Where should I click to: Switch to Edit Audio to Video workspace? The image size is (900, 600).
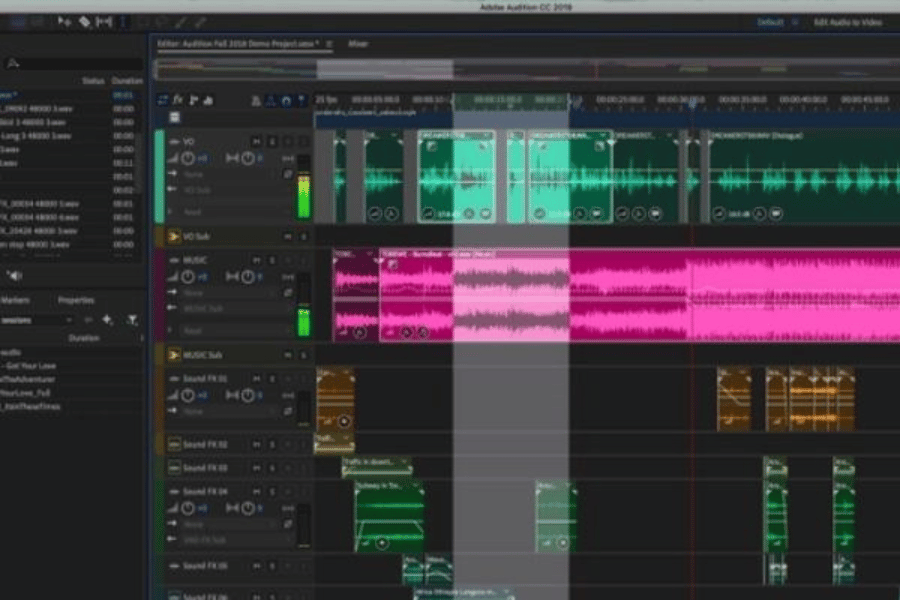846,21
